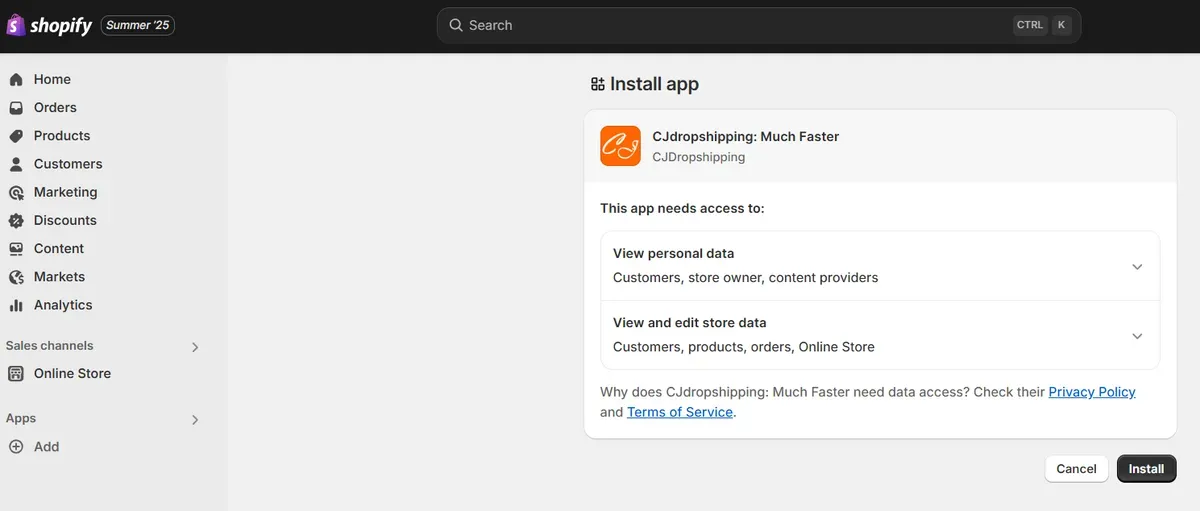1200x511 pixels.
Task: Open the Customers person icon
Action: pos(16,164)
